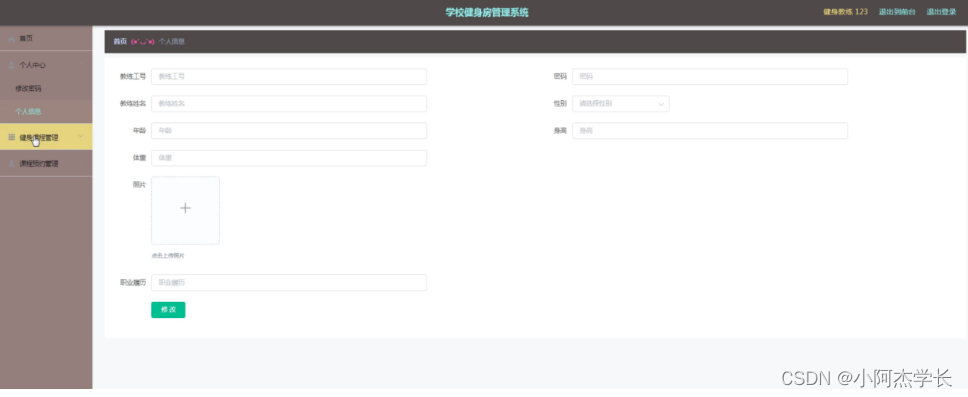Click the 照片 field label
This screenshot has height=397, width=968.
pyautogui.click(x=140, y=185)
